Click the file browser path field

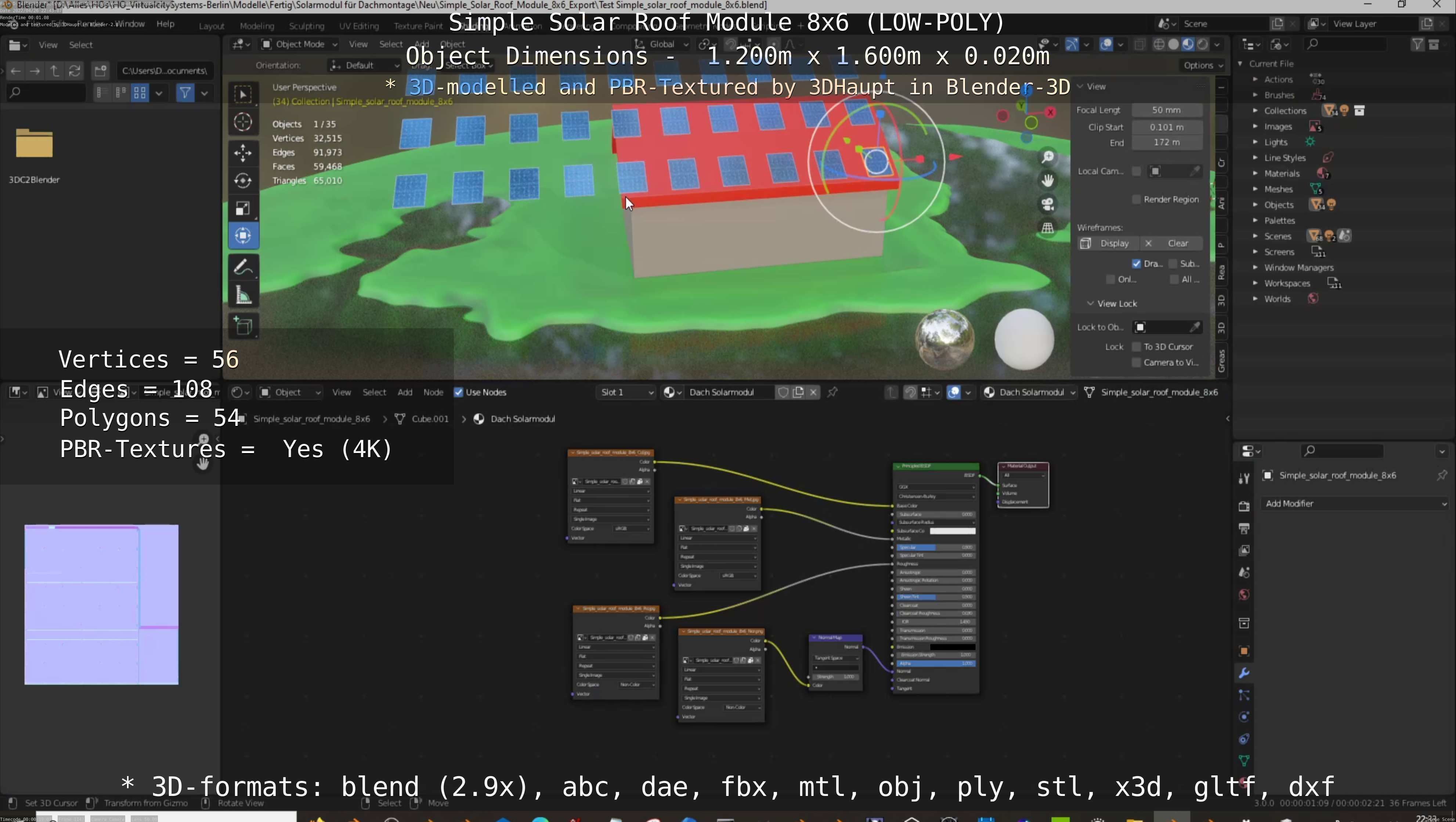click(165, 70)
